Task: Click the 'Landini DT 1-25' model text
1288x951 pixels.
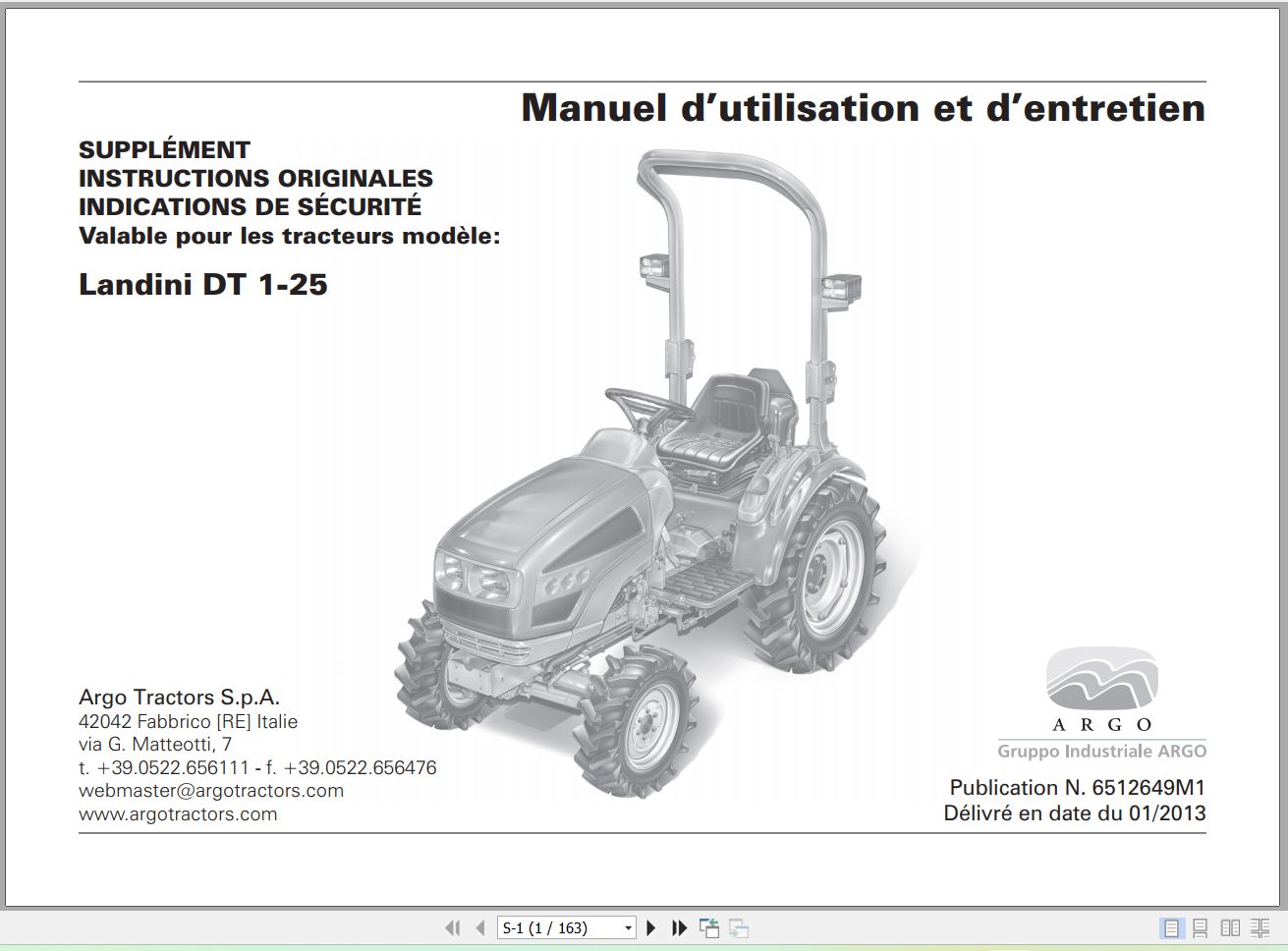Action: tap(203, 285)
